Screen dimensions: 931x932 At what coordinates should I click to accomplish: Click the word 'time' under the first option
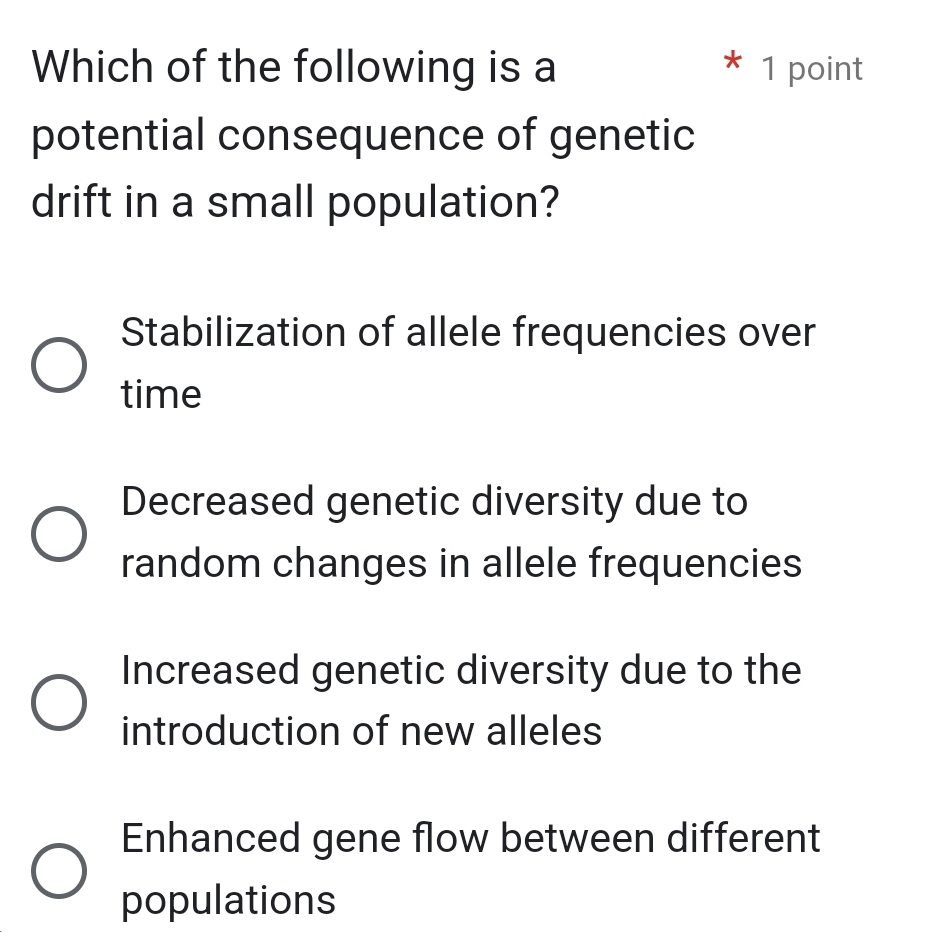[160, 394]
